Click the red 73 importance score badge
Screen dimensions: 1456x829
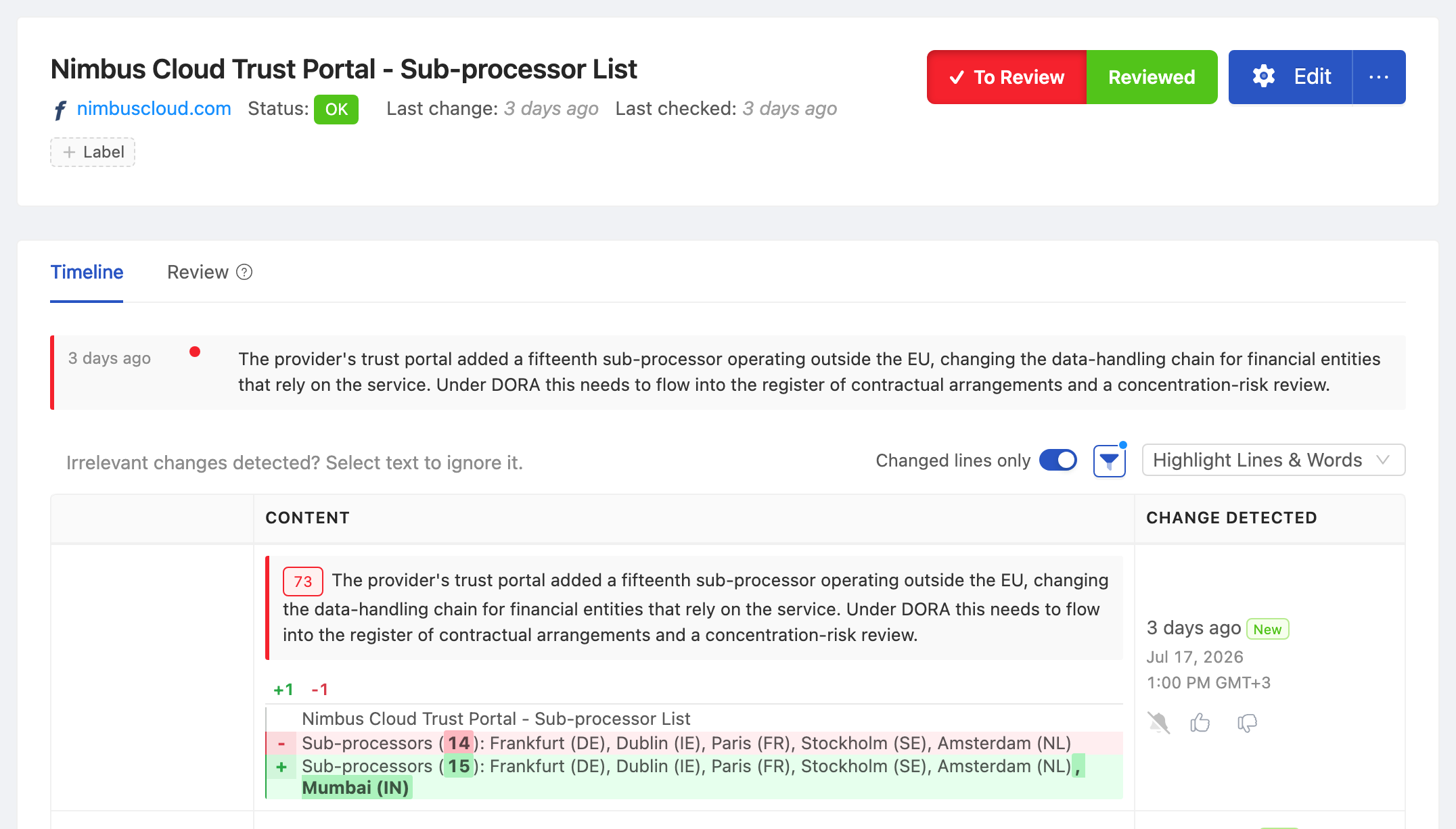302,582
